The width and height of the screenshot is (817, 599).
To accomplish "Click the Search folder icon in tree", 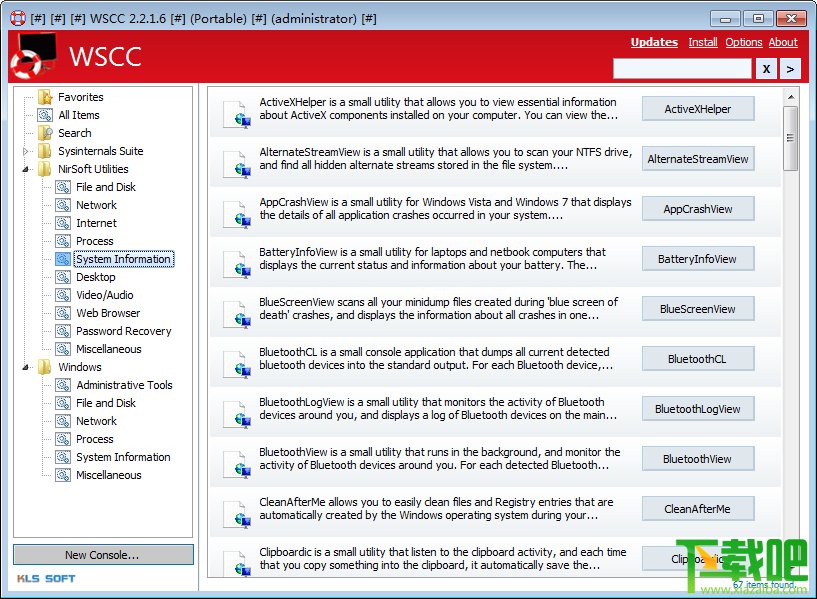I will (x=45, y=133).
